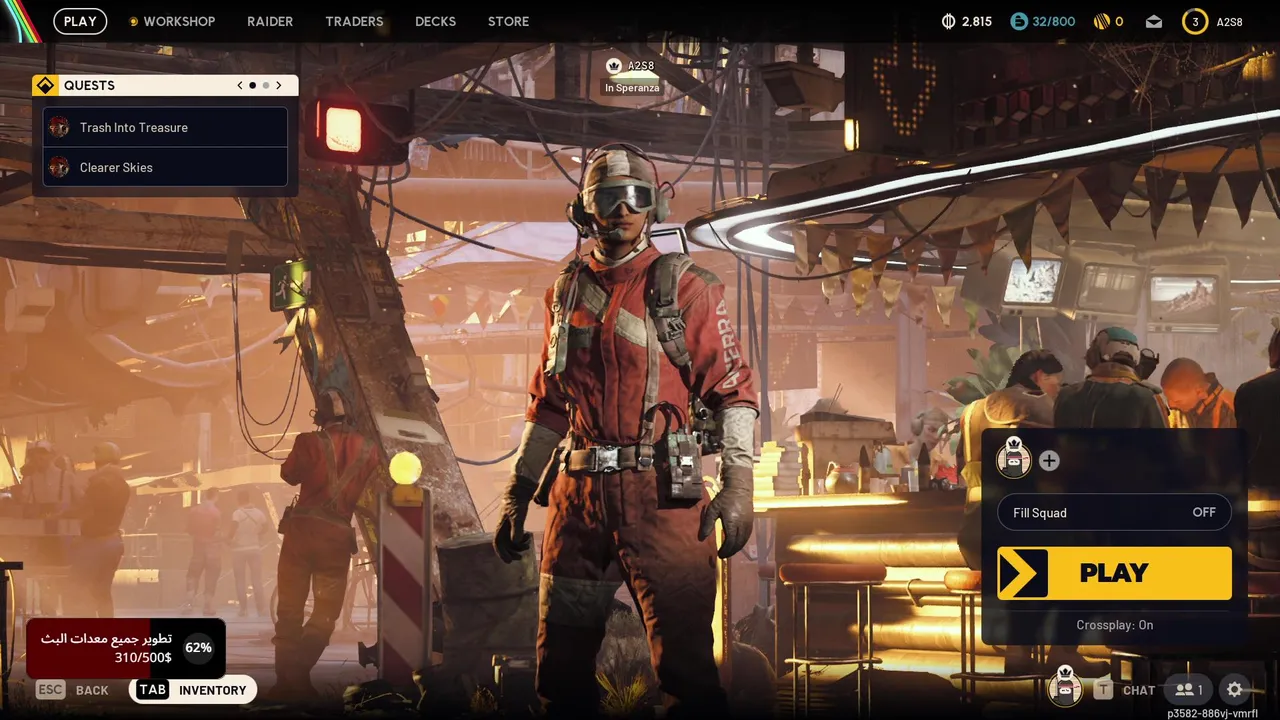1280x720 pixels.
Task: Select the first quests page dot
Action: pyautogui.click(x=252, y=86)
